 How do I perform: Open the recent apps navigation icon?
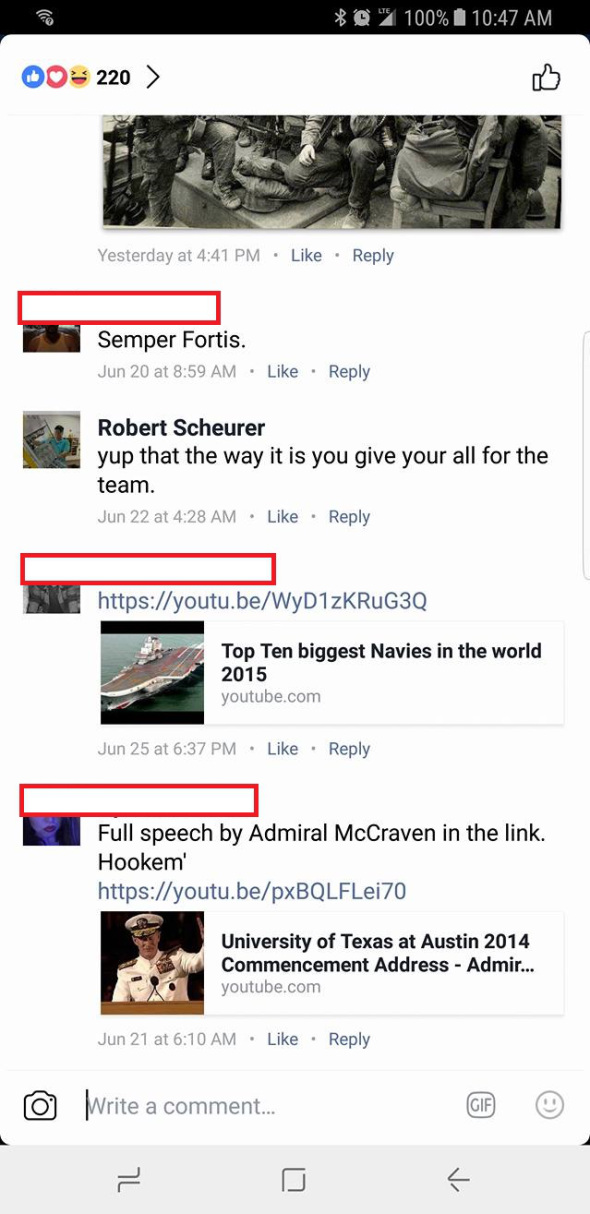tap(129, 1180)
